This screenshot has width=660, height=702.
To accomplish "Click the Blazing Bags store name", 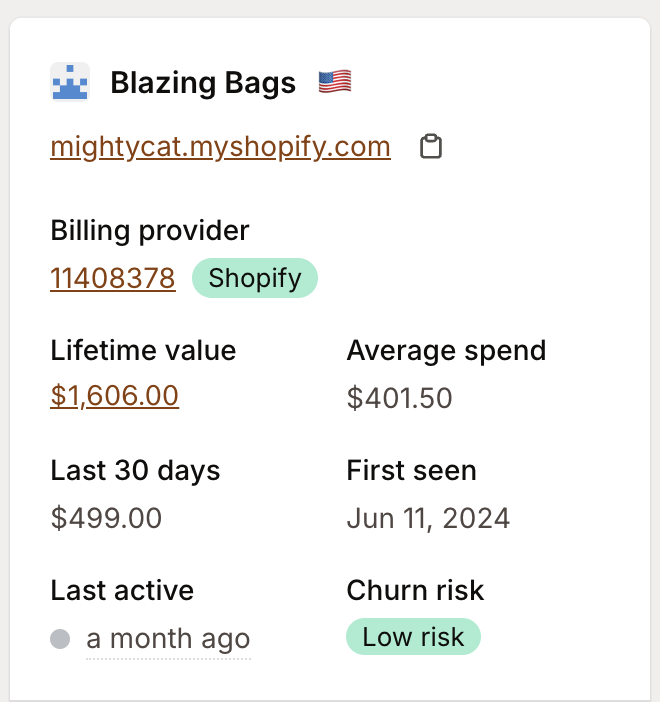I will 203,82.
